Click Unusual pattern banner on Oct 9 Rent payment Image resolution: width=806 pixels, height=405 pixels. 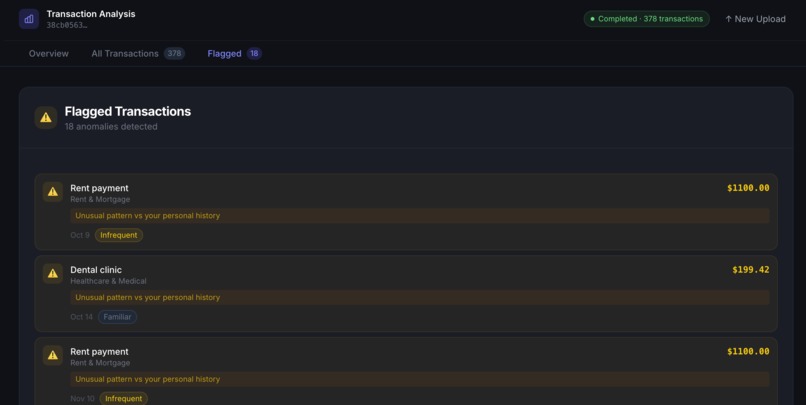(419, 216)
